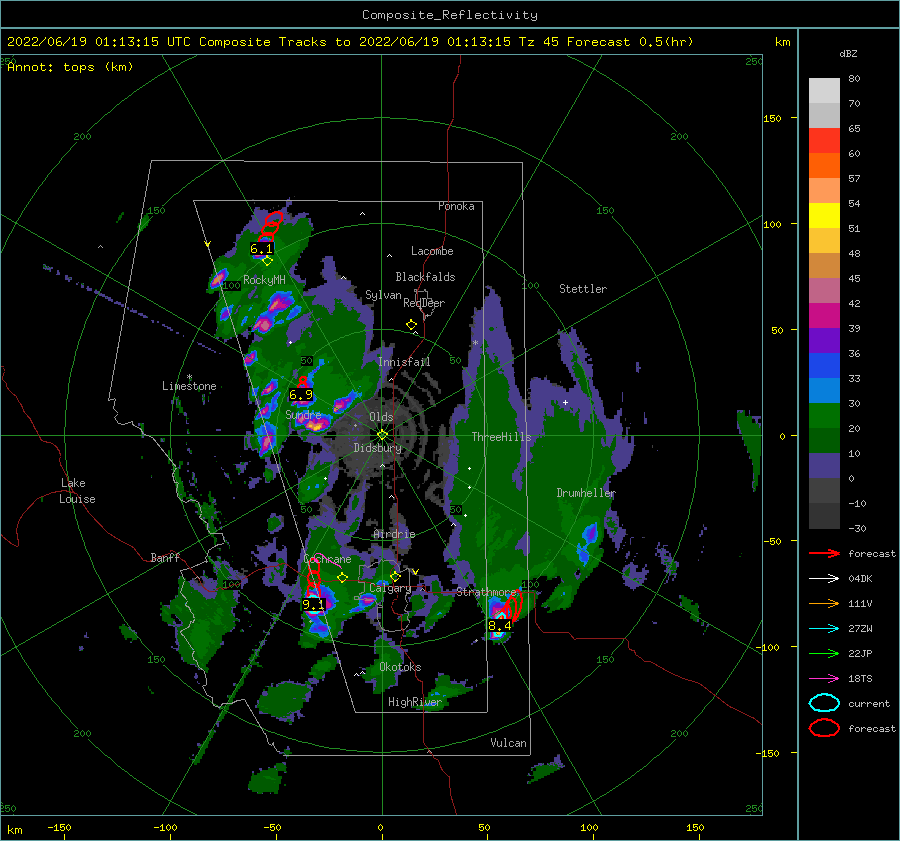Image resolution: width=900 pixels, height=841 pixels.
Task: Click the Ponoka city label
Action: point(456,206)
